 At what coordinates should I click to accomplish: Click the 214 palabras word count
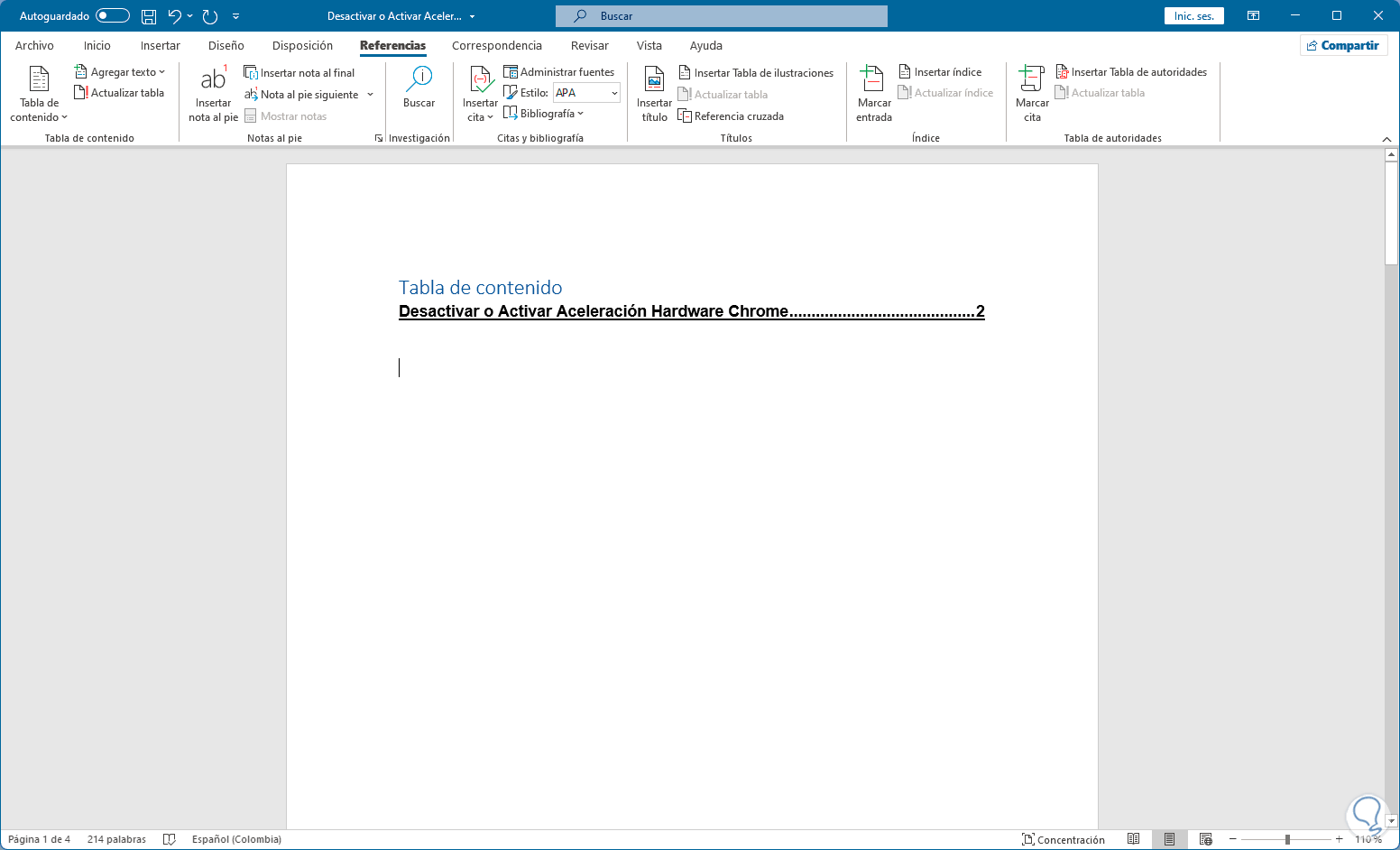click(x=116, y=839)
